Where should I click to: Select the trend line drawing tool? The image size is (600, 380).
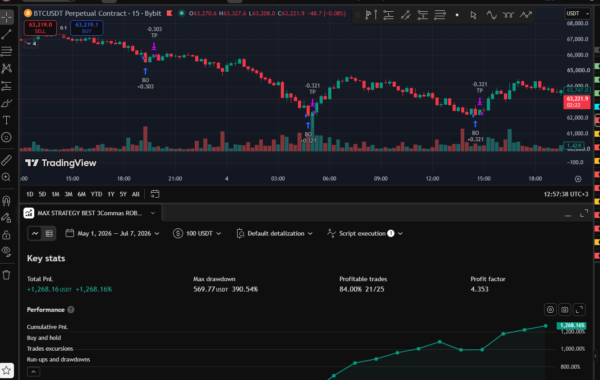click(x=7, y=34)
